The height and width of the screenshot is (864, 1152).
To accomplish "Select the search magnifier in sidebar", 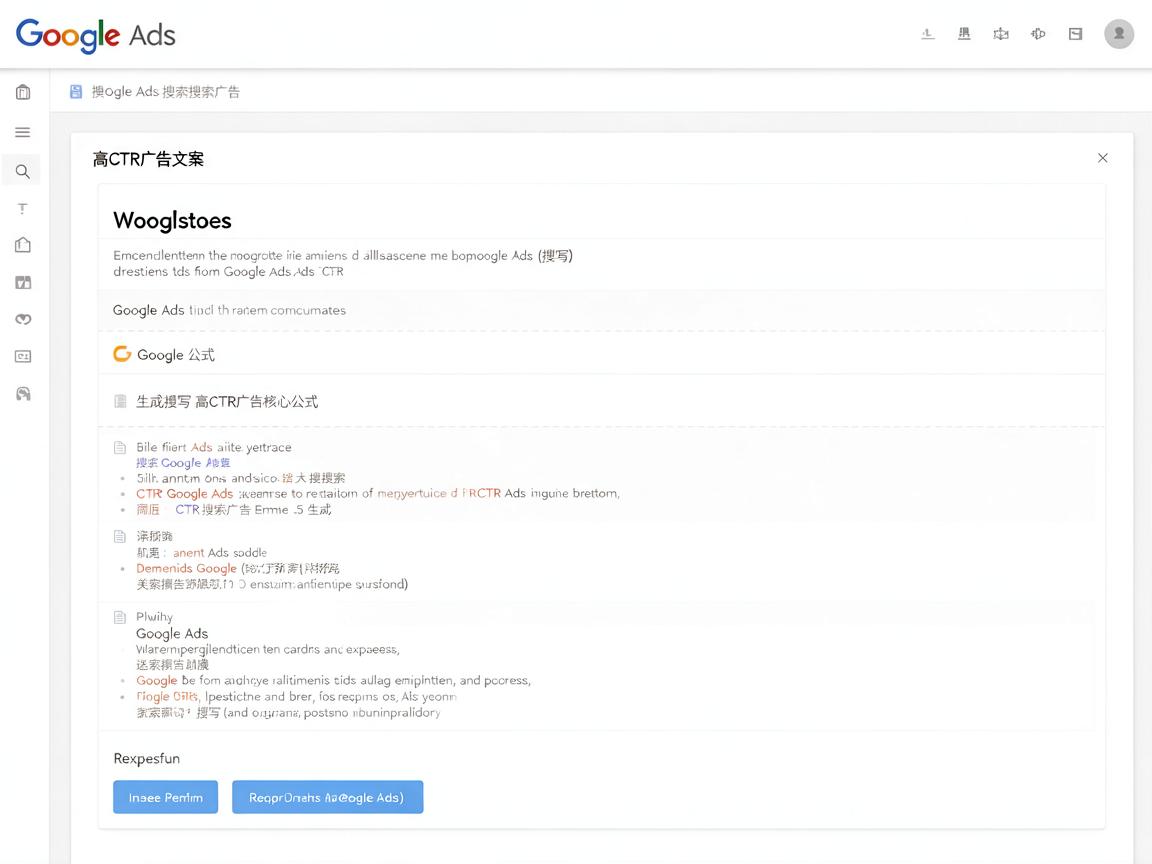I will coord(23,171).
